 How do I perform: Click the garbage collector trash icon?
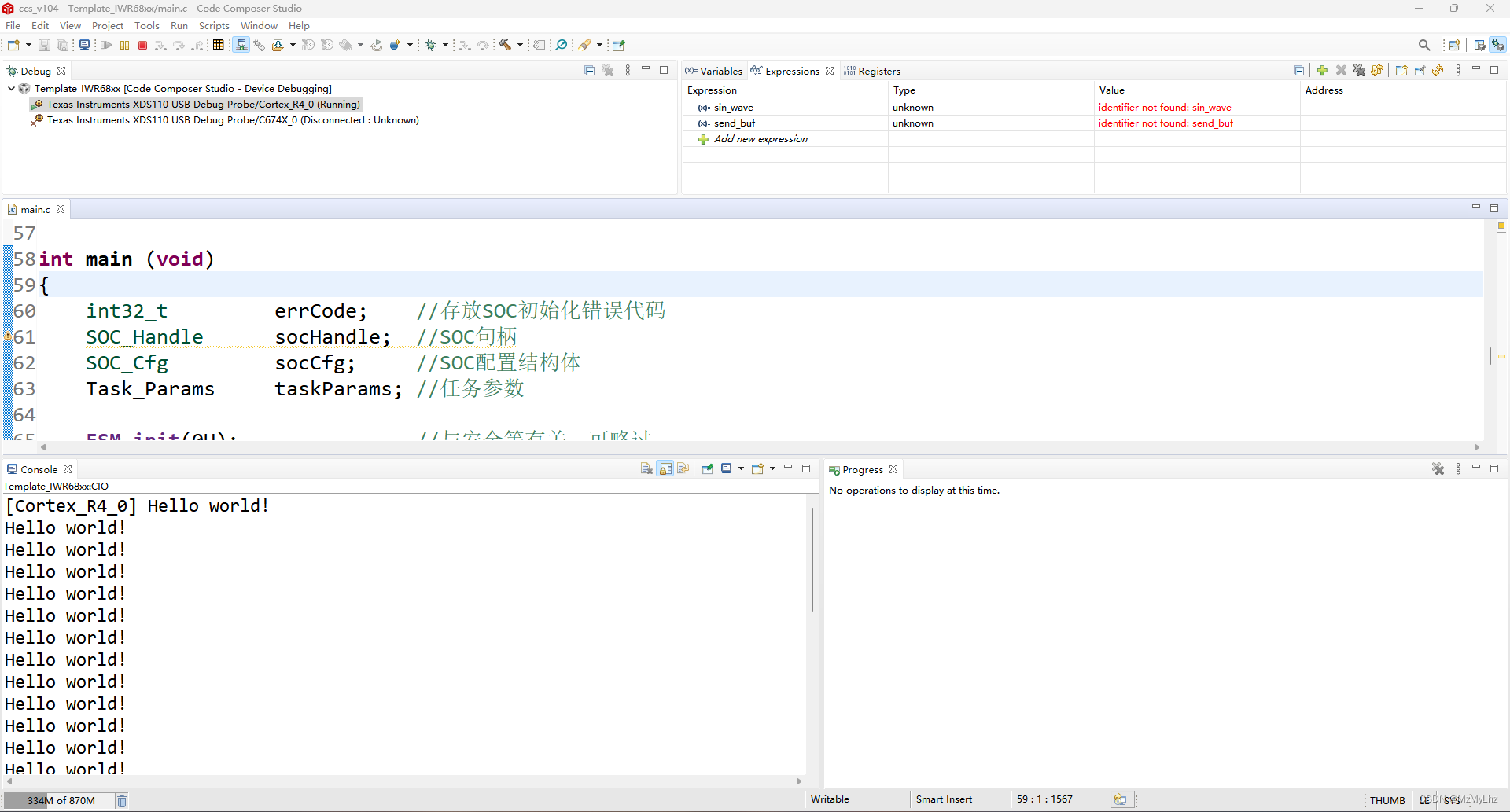pos(122,801)
